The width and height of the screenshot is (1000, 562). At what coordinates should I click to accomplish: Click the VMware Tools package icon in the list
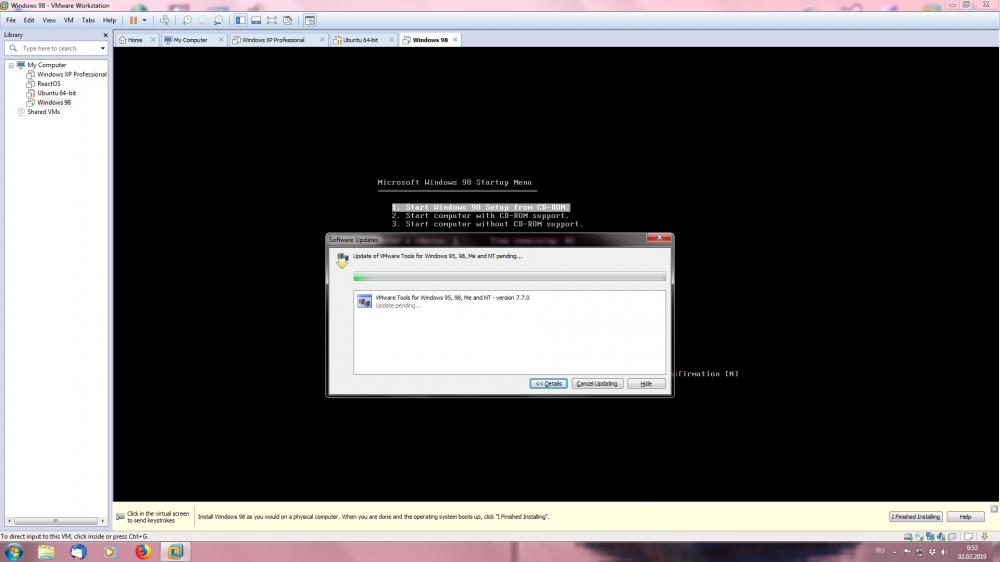point(364,301)
